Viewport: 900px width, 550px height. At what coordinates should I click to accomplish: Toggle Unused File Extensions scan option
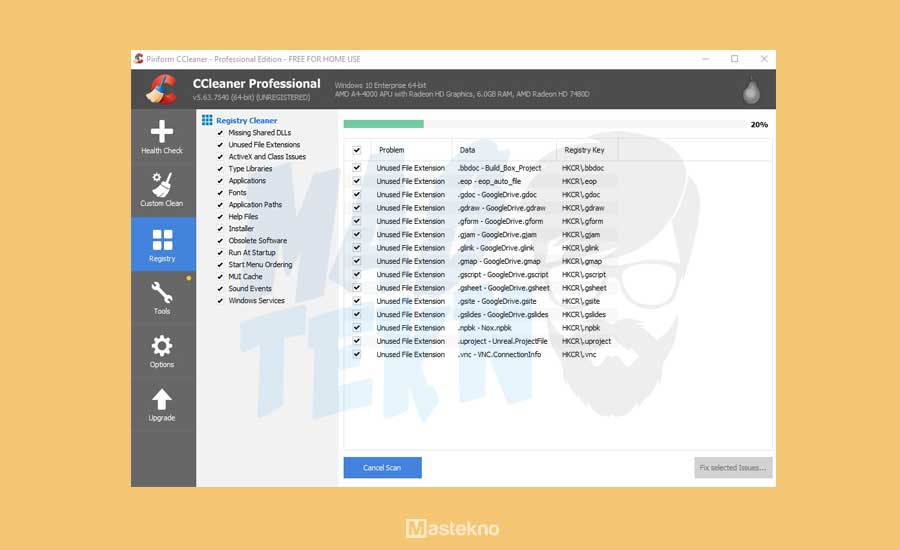click(x=220, y=145)
